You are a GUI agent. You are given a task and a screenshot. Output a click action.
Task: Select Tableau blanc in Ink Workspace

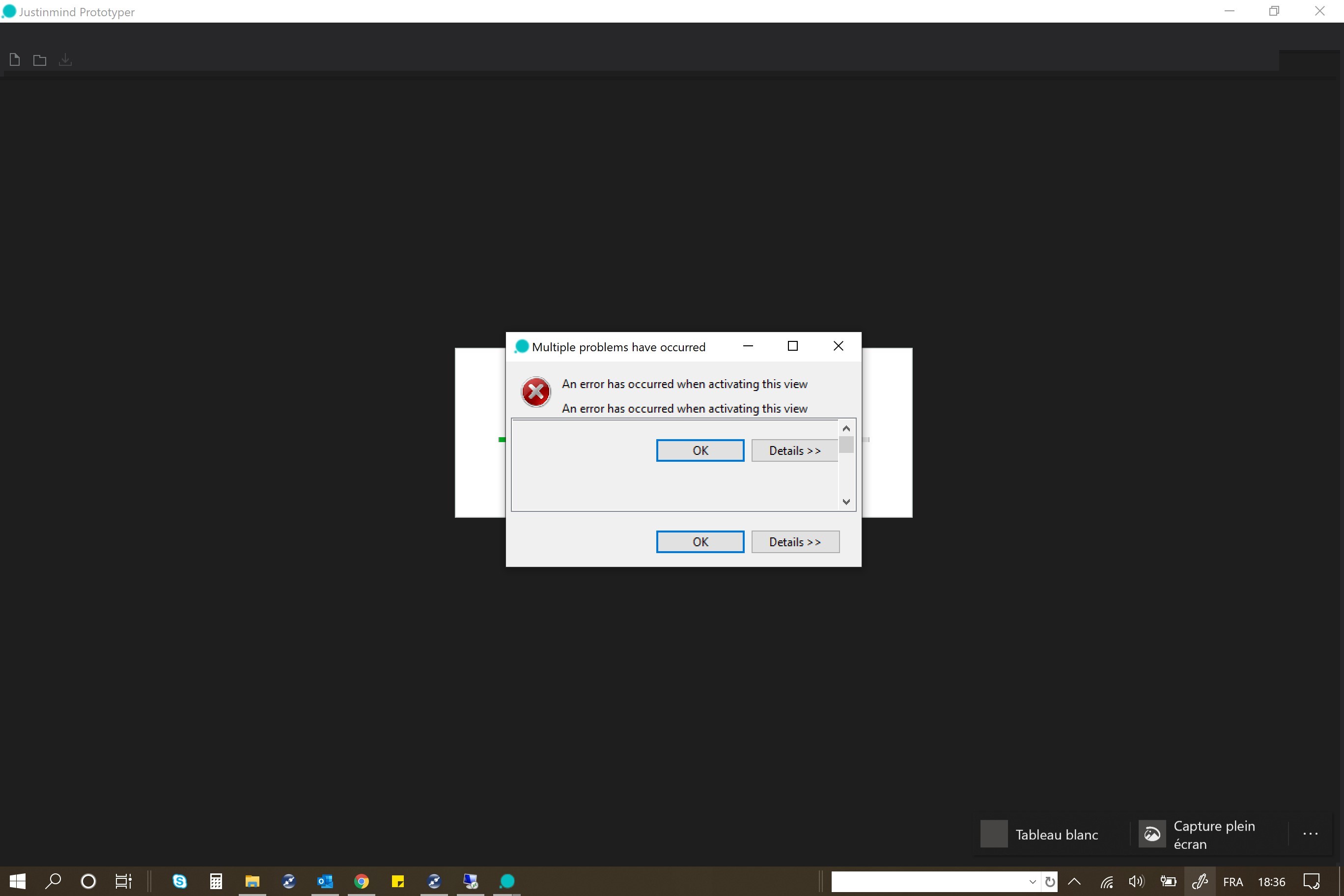[1040, 834]
